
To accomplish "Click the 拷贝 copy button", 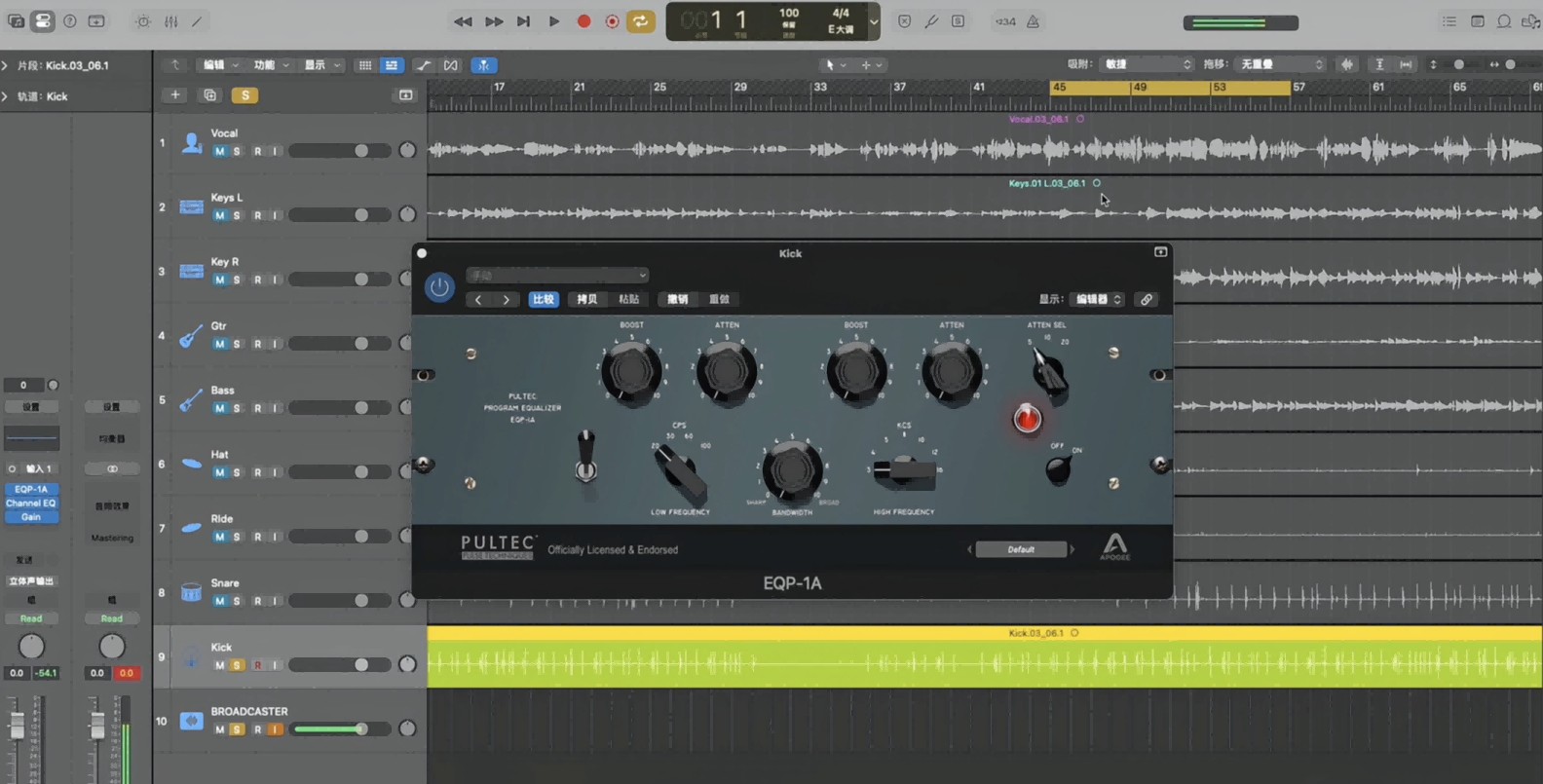I will pyautogui.click(x=586, y=299).
